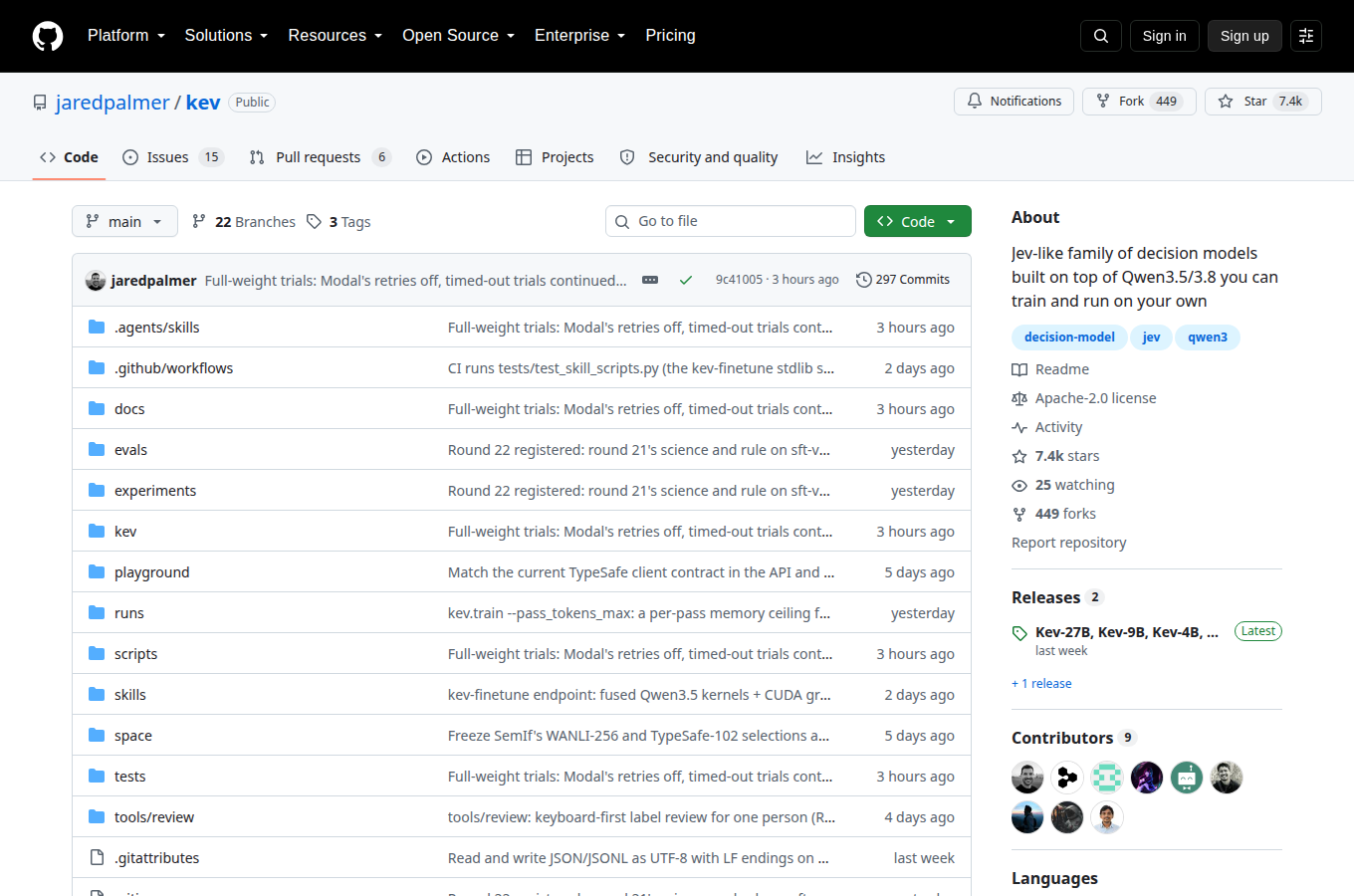Open the .agents/skills folder icon

[x=97, y=327]
